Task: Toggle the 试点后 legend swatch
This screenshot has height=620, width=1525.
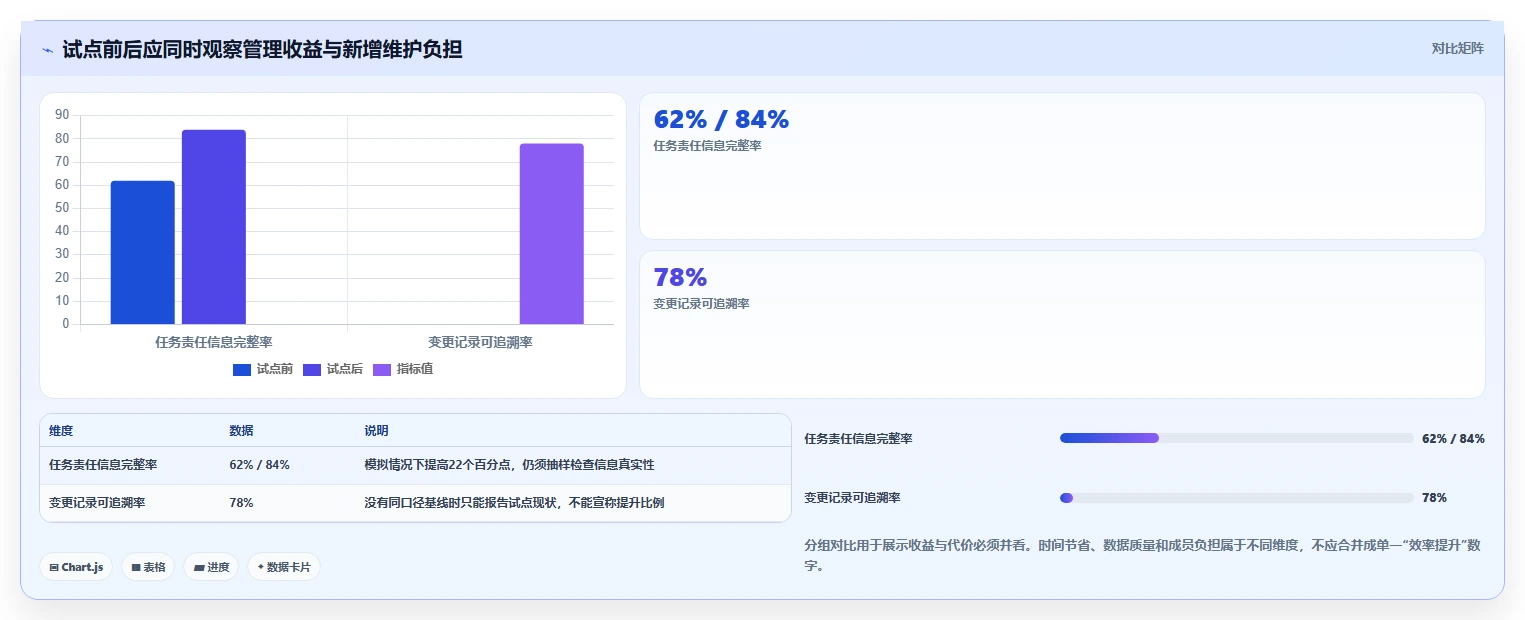Action: [x=312, y=370]
